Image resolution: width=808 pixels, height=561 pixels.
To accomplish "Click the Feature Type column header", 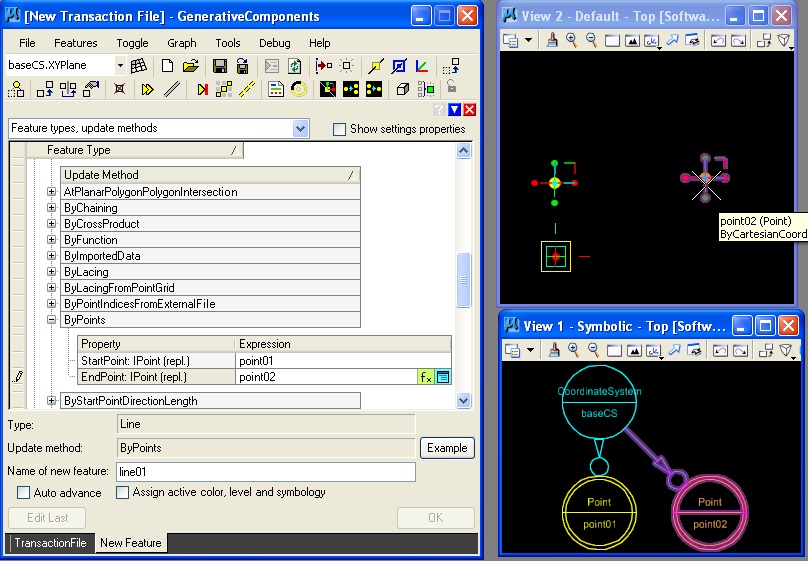I will 135,150.
